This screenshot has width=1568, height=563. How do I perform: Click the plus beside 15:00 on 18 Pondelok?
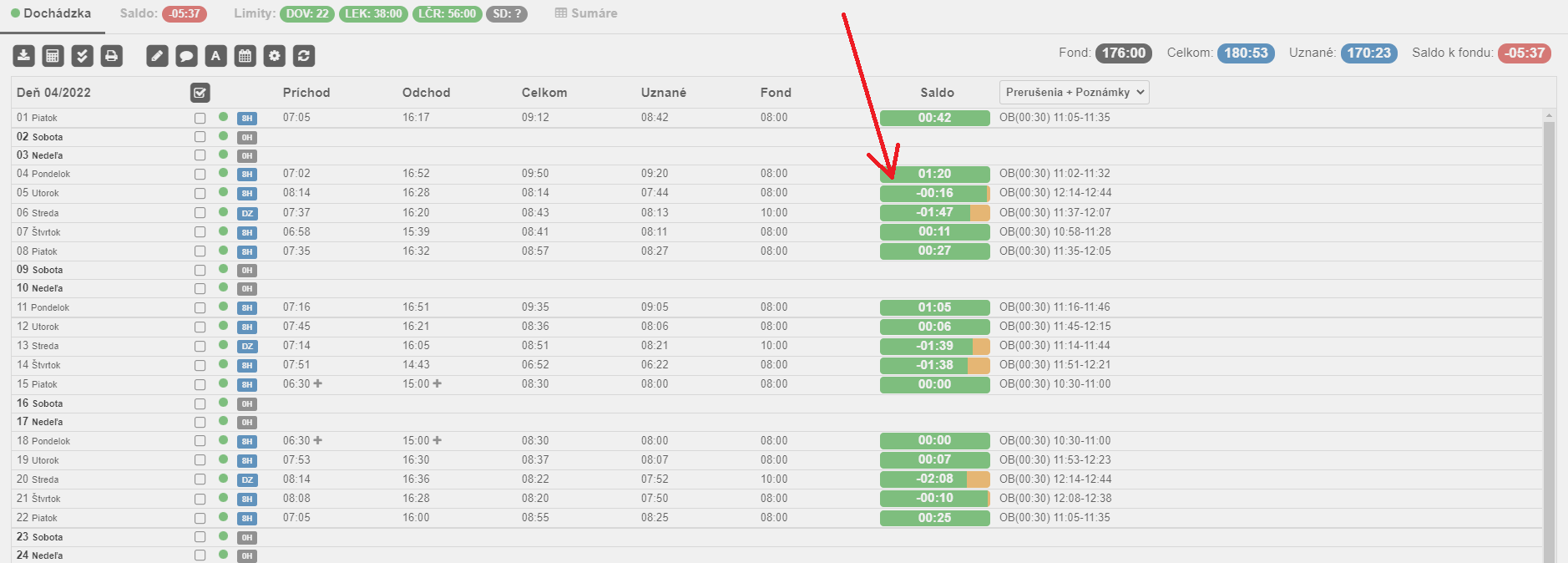pyautogui.click(x=438, y=440)
